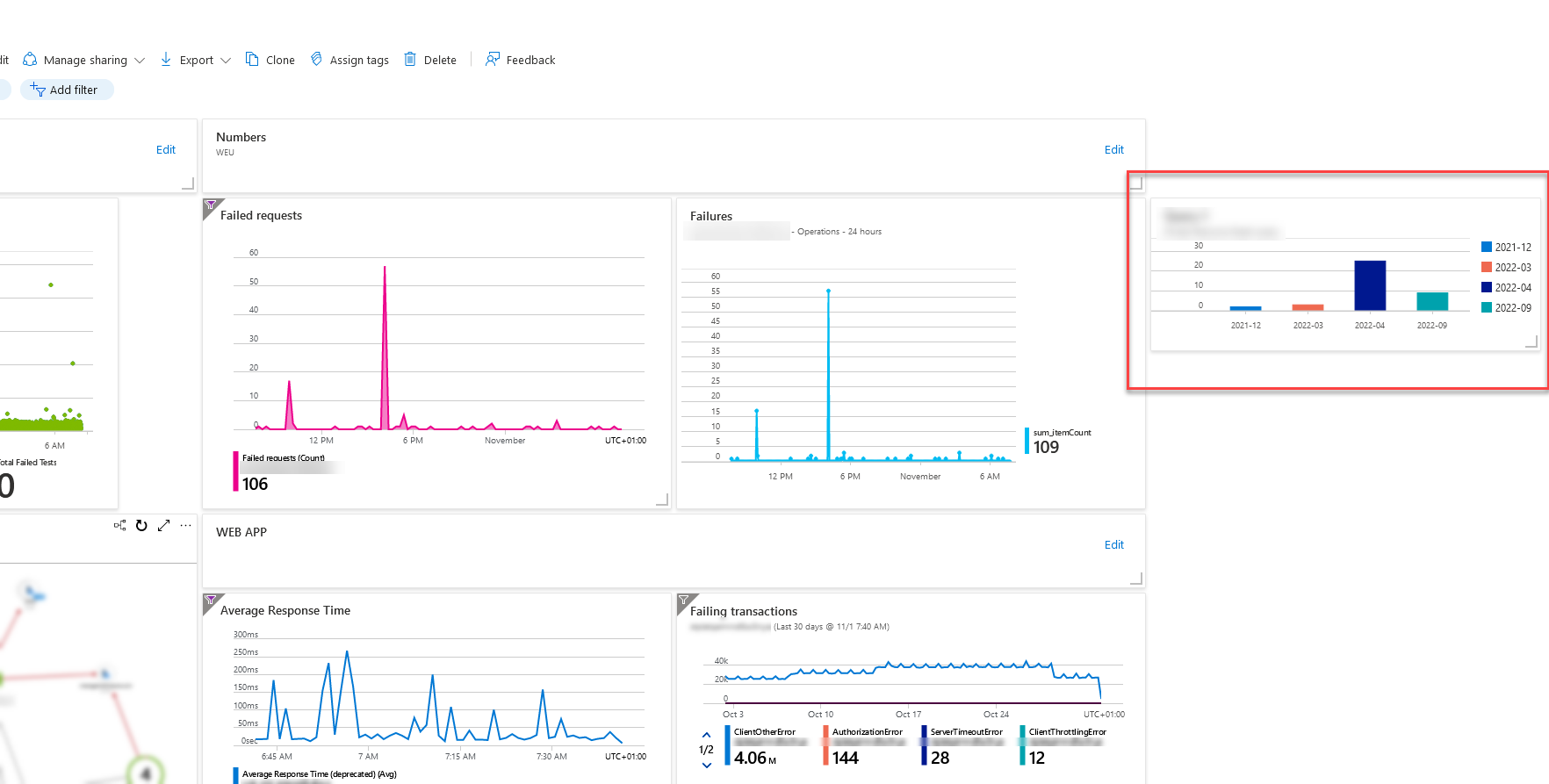Click Edit link on the WEB APP tile
The width and height of the screenshot is (1549, 784).
(x=1113, y=545)
